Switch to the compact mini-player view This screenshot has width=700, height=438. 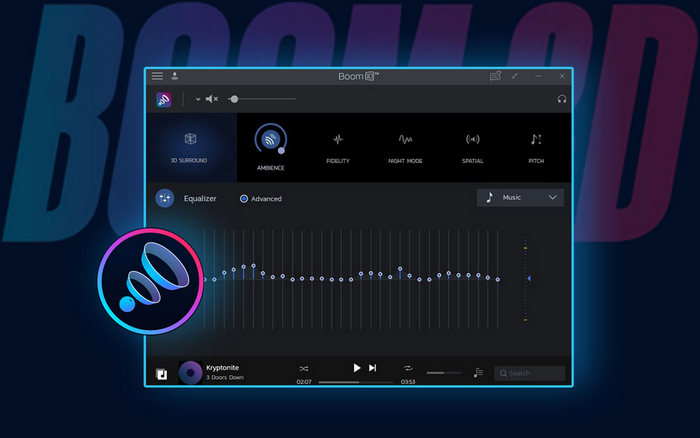(515, 76)
